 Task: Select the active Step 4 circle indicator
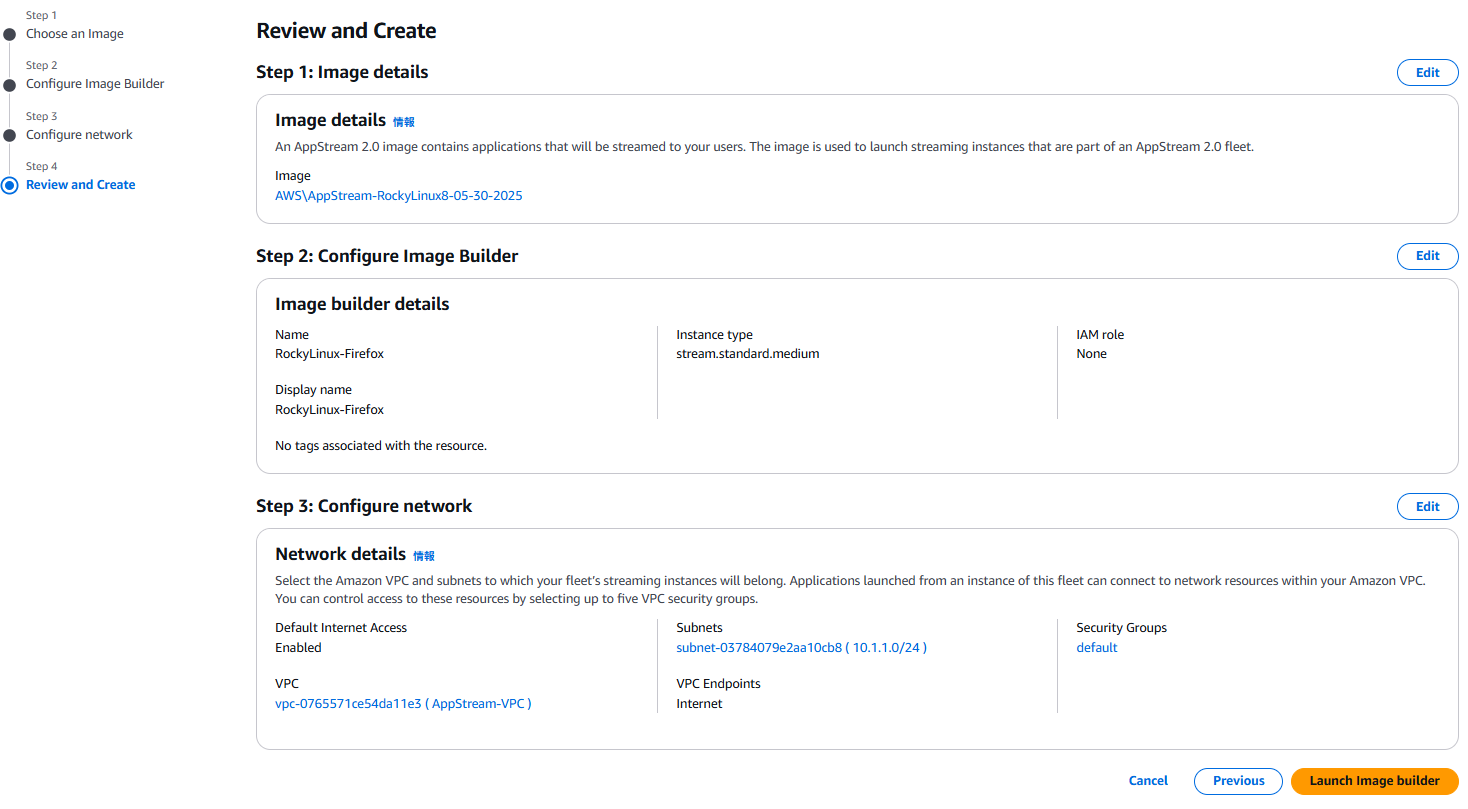(x=10, y=185)
